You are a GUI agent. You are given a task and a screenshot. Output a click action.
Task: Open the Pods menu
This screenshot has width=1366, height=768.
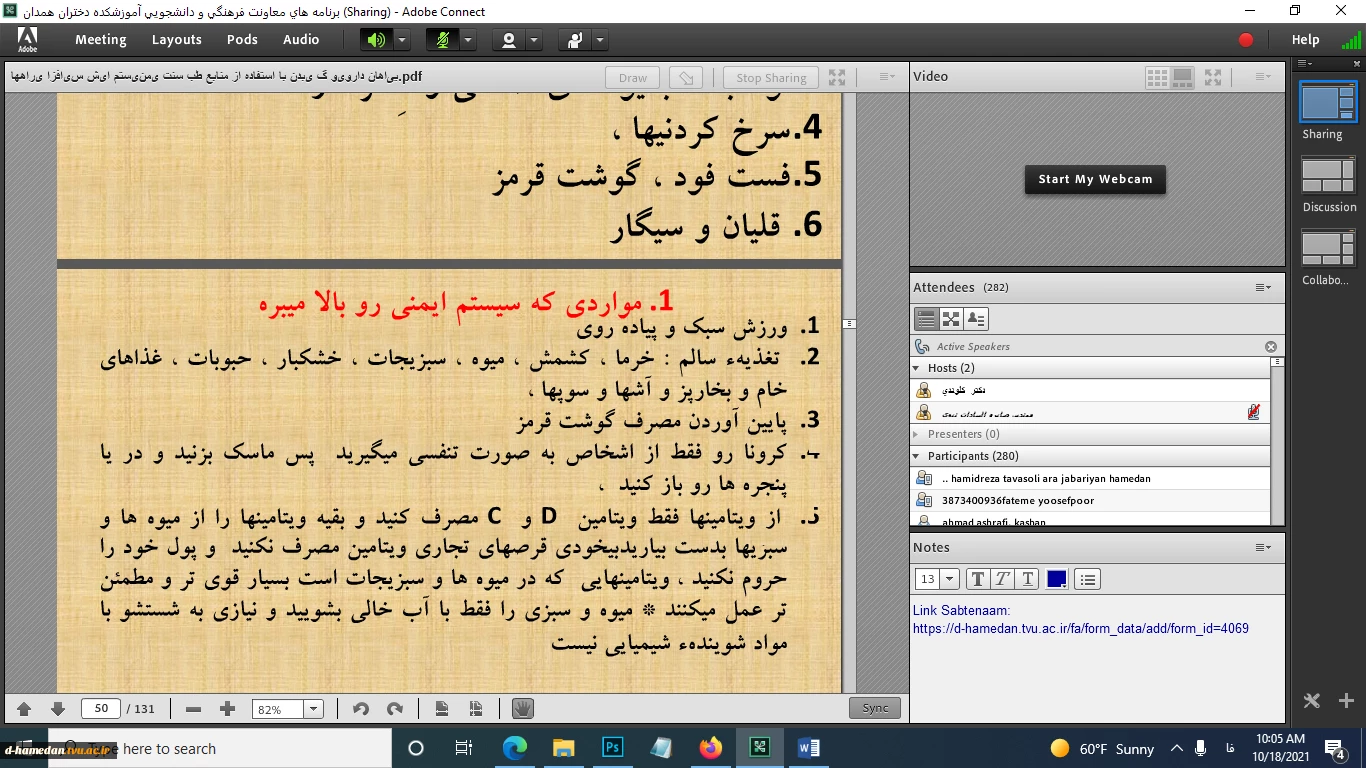(x=242, y=40)
